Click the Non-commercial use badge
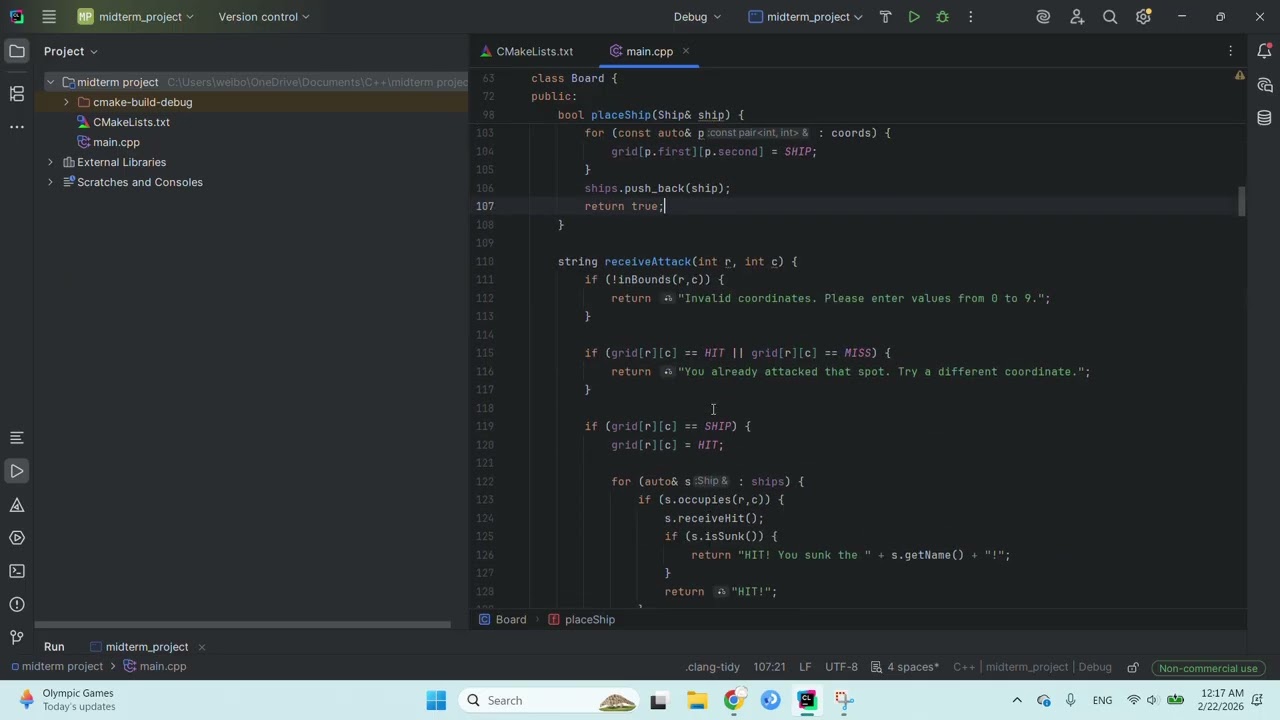 click(1207, 668)
